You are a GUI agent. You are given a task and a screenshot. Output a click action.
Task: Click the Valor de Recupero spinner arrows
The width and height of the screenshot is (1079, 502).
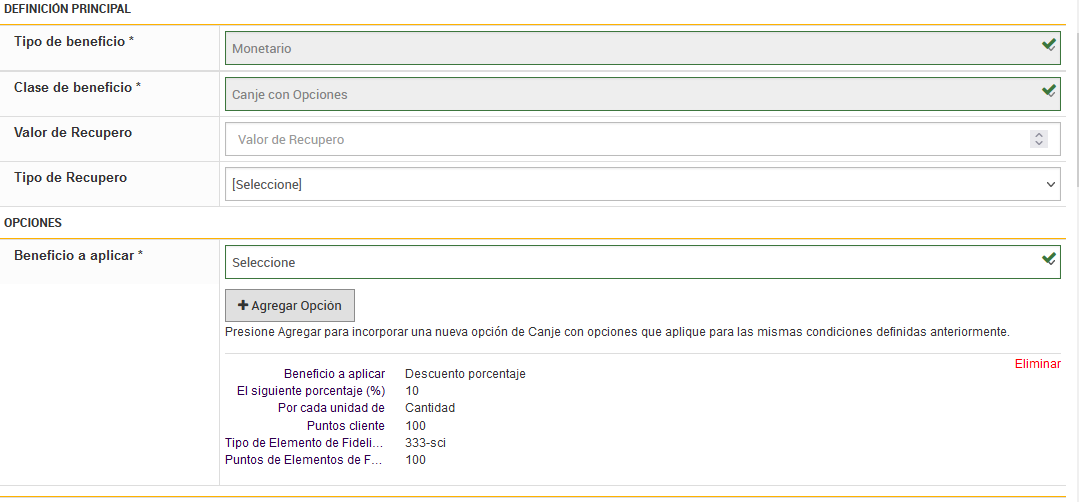pyautogui.click(x=1038, y=140)
